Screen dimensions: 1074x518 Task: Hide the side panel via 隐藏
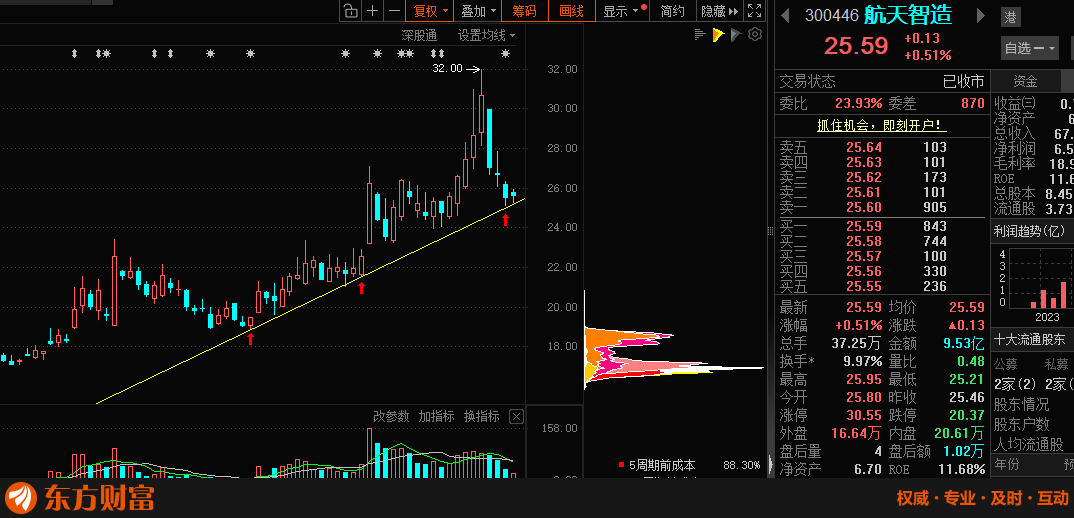[720, 10]
